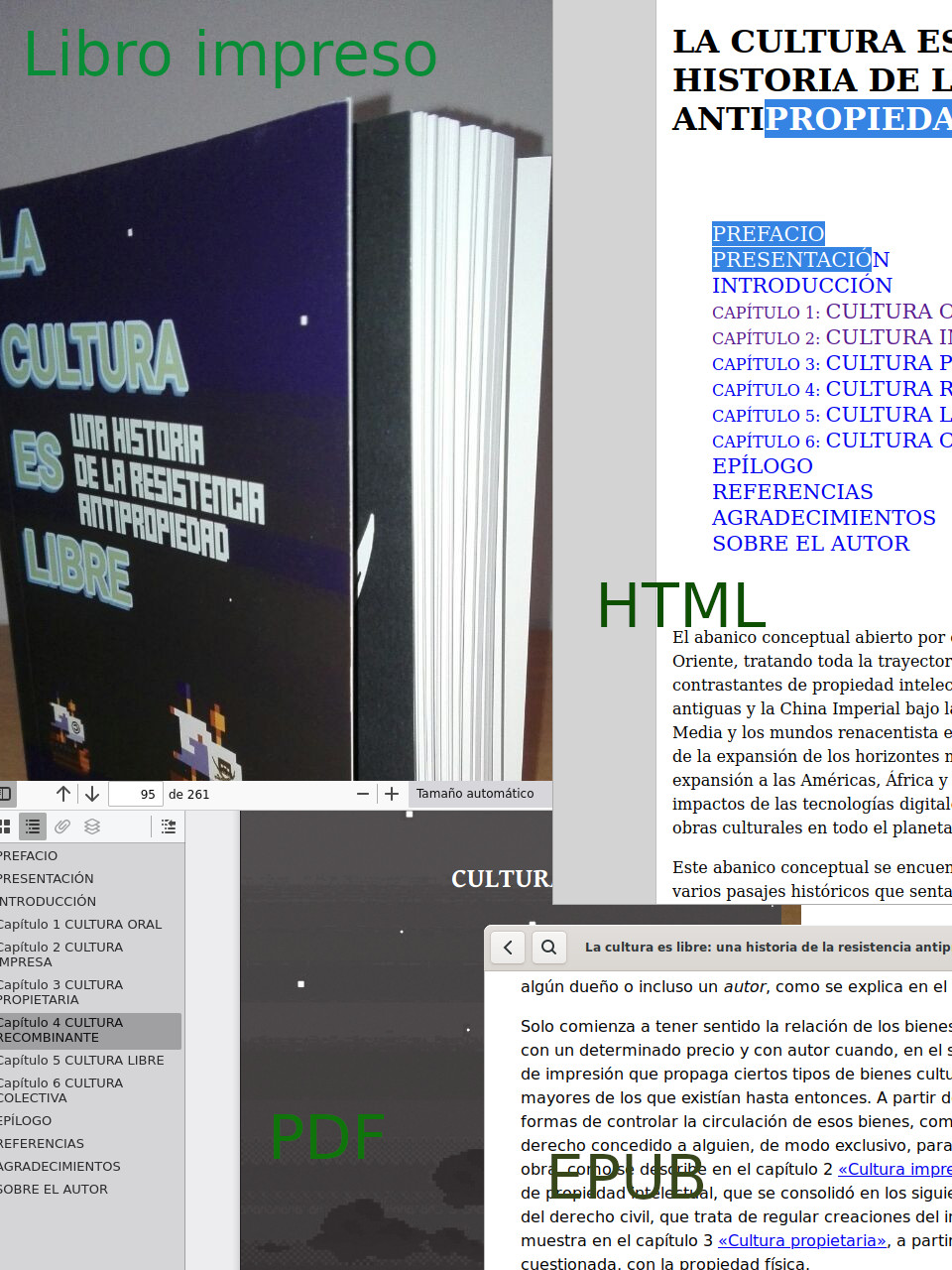Select REFERENCIAS in the PDF outline
Screen dimensions: 952x1270
tap(42, 1144)
